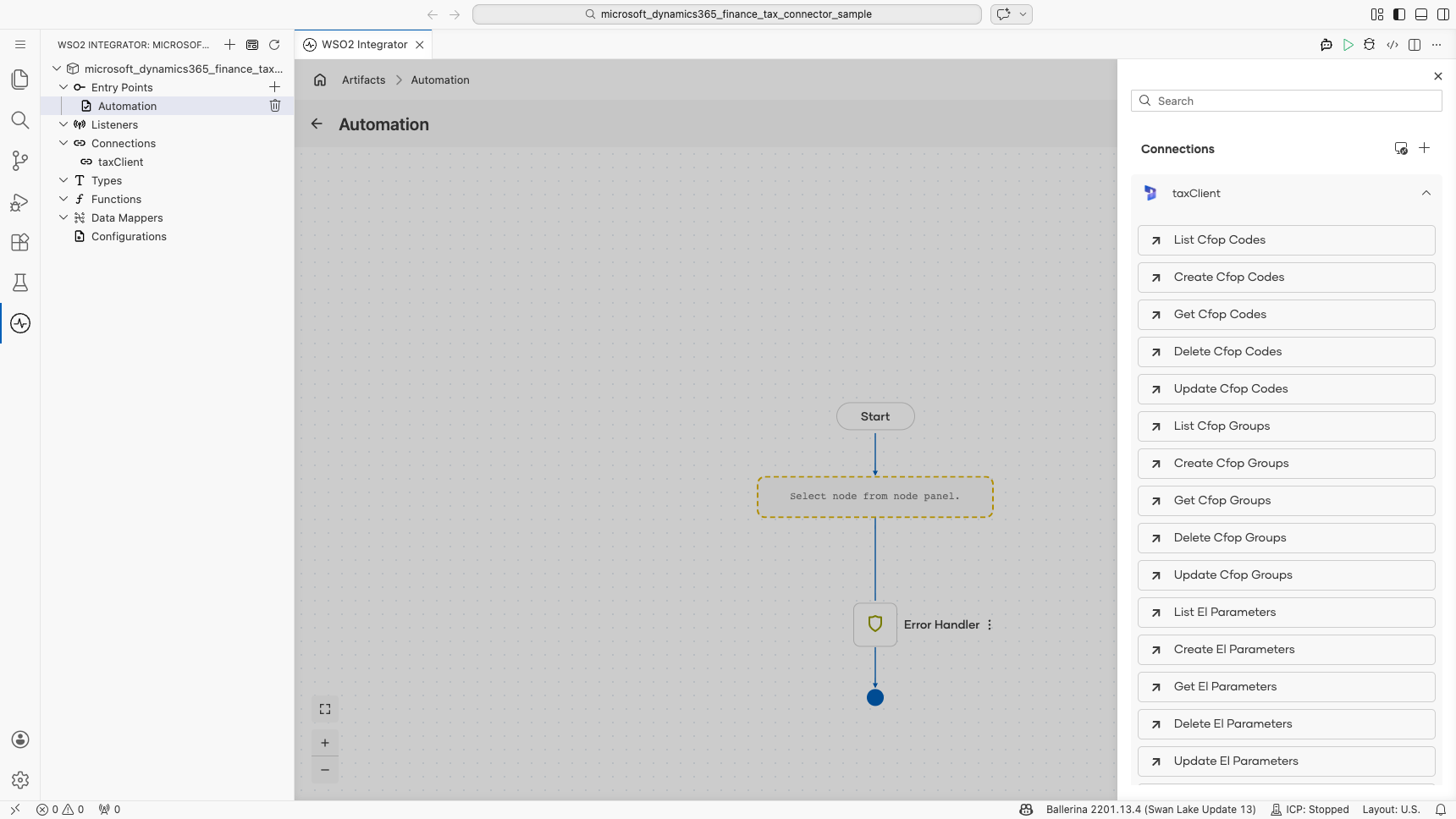Image resolution: width=1456 pixels, height=819 pixels.
Task: Open the Manage settings gear
Action: (20, 780)
